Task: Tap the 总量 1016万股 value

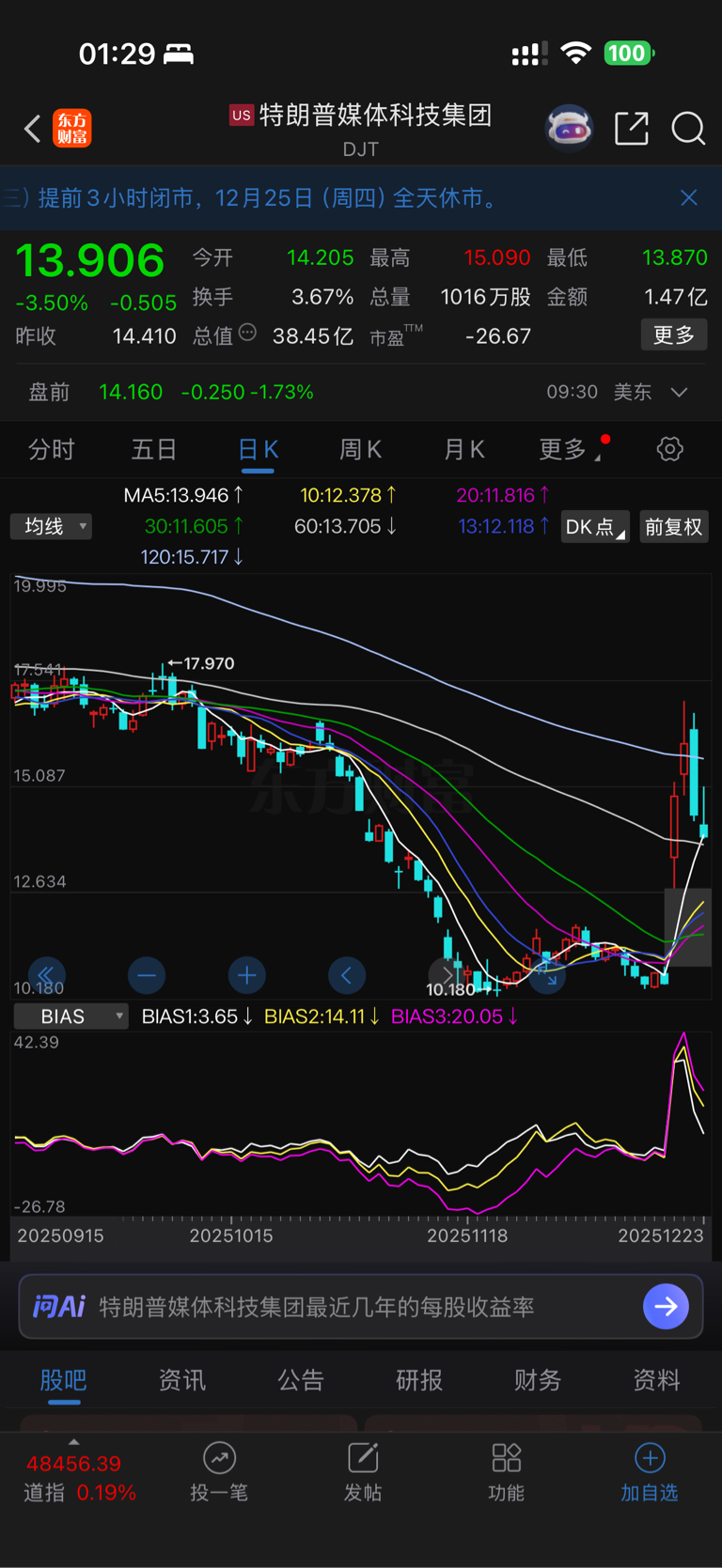Action: tap(486, 297)
